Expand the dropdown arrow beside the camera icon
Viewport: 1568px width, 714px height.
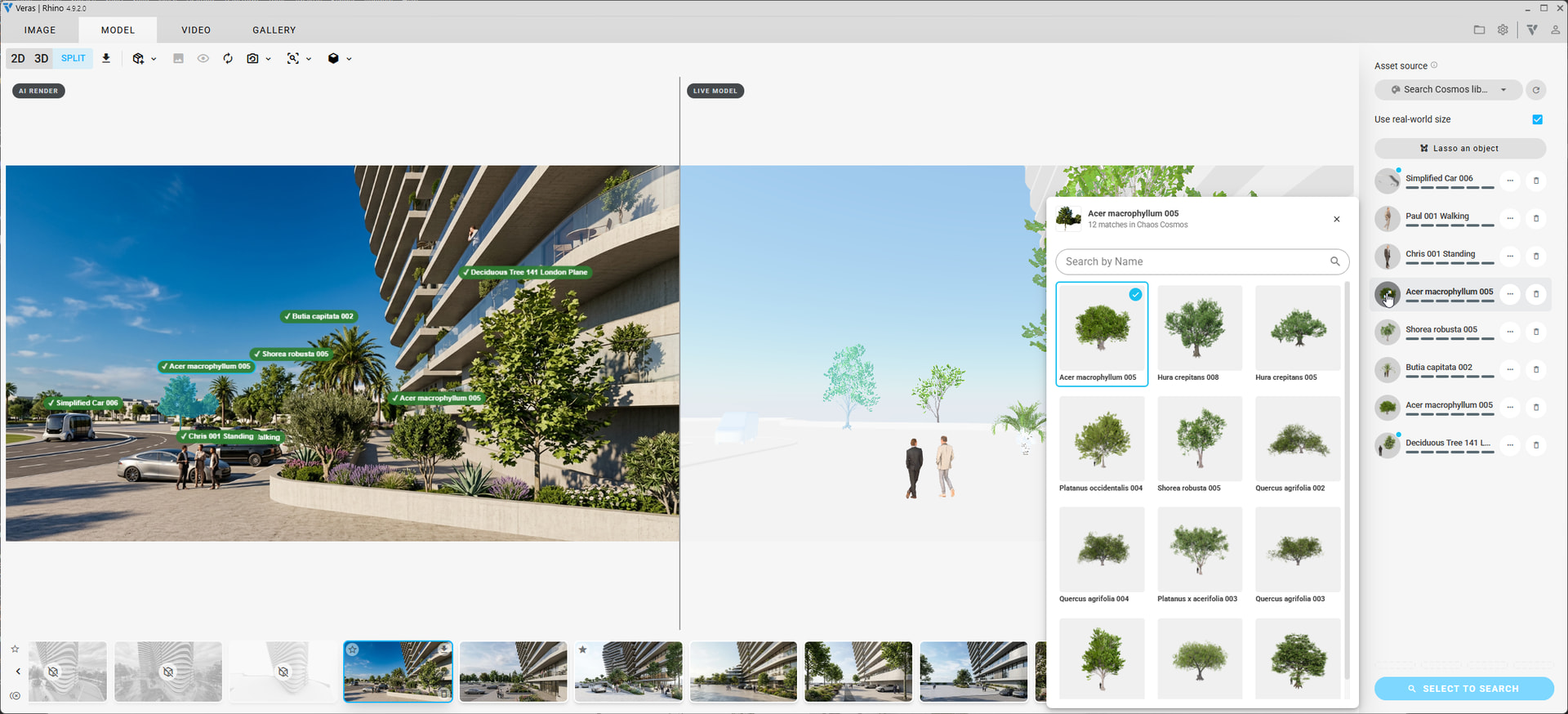268,59
